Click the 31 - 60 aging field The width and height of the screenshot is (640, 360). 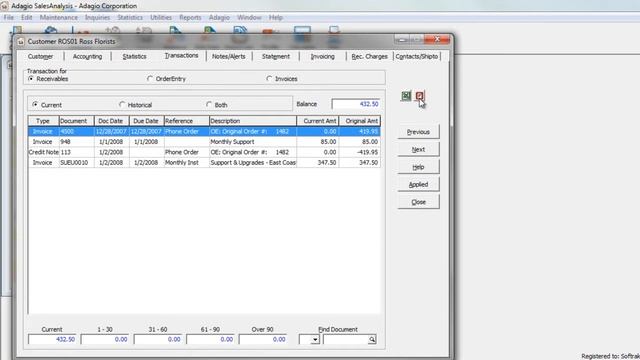coord(158,340)
